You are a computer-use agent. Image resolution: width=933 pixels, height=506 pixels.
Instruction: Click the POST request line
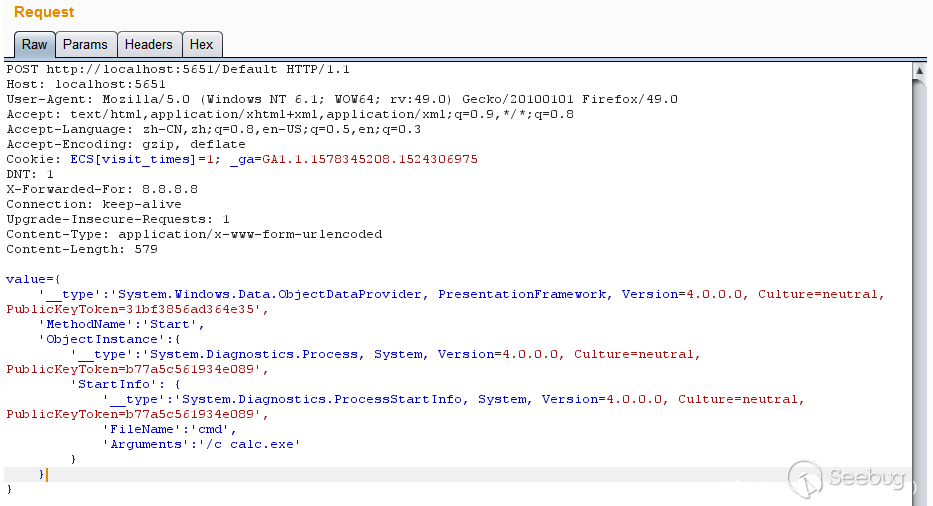[x=178, y=70]
